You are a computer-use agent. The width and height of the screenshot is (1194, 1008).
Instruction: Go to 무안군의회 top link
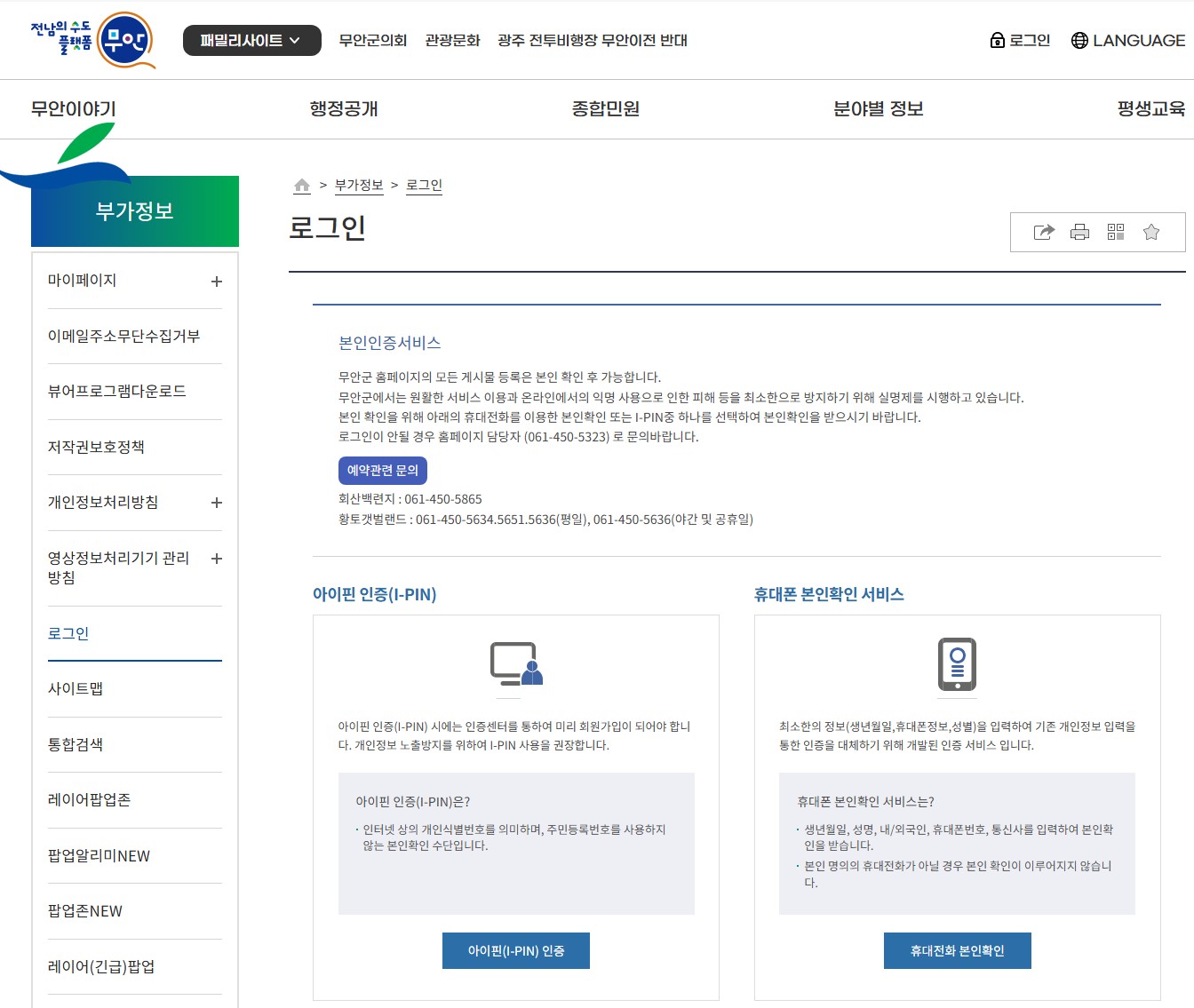(373, 40)
